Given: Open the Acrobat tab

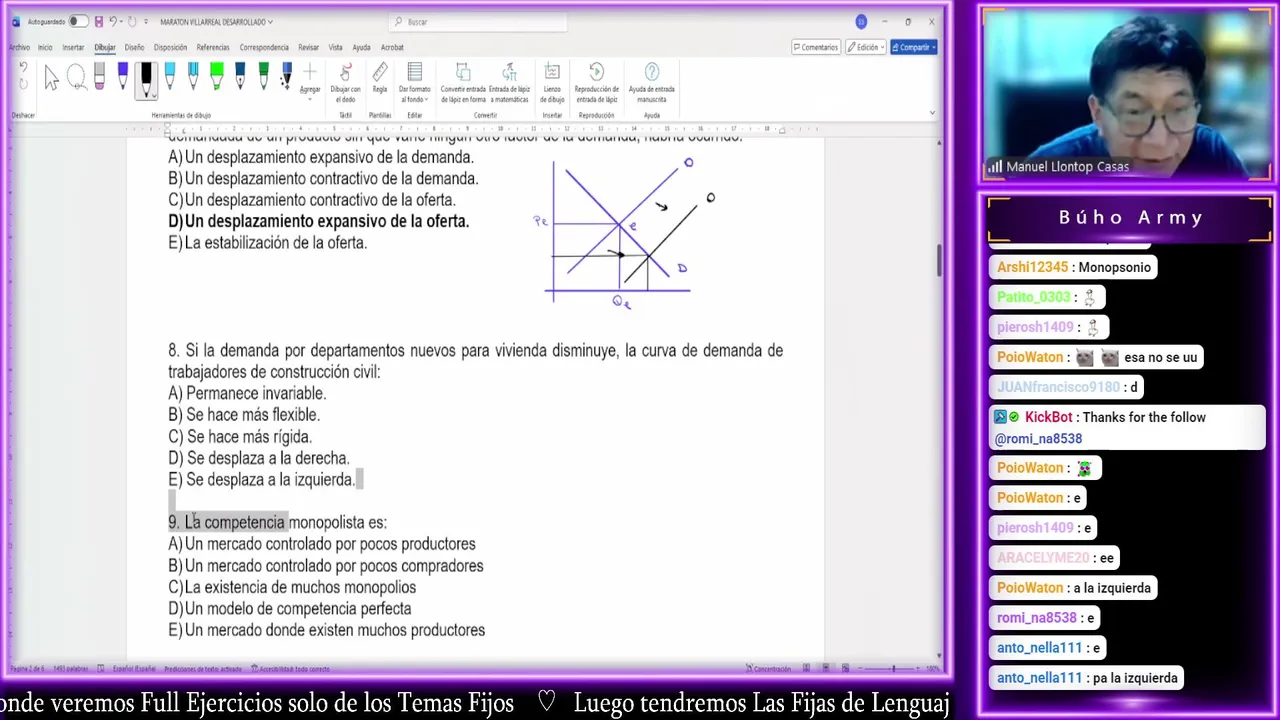Looking at the screenshot, I should click(392, 47).
